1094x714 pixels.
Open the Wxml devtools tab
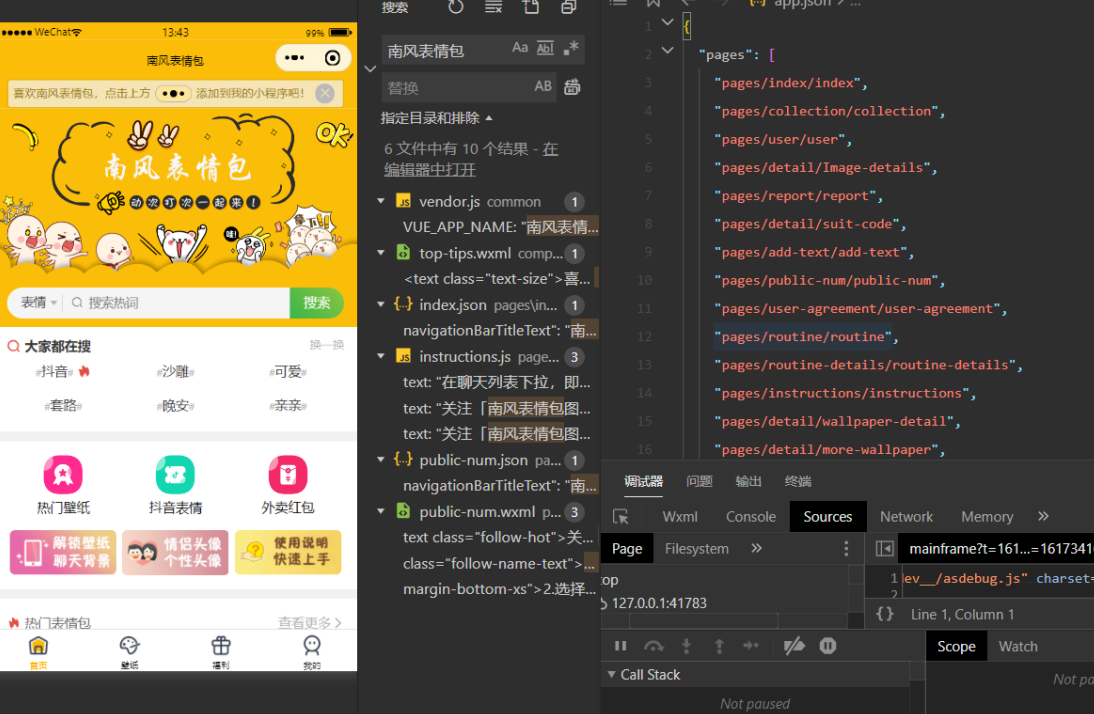(x=680, y=516)
